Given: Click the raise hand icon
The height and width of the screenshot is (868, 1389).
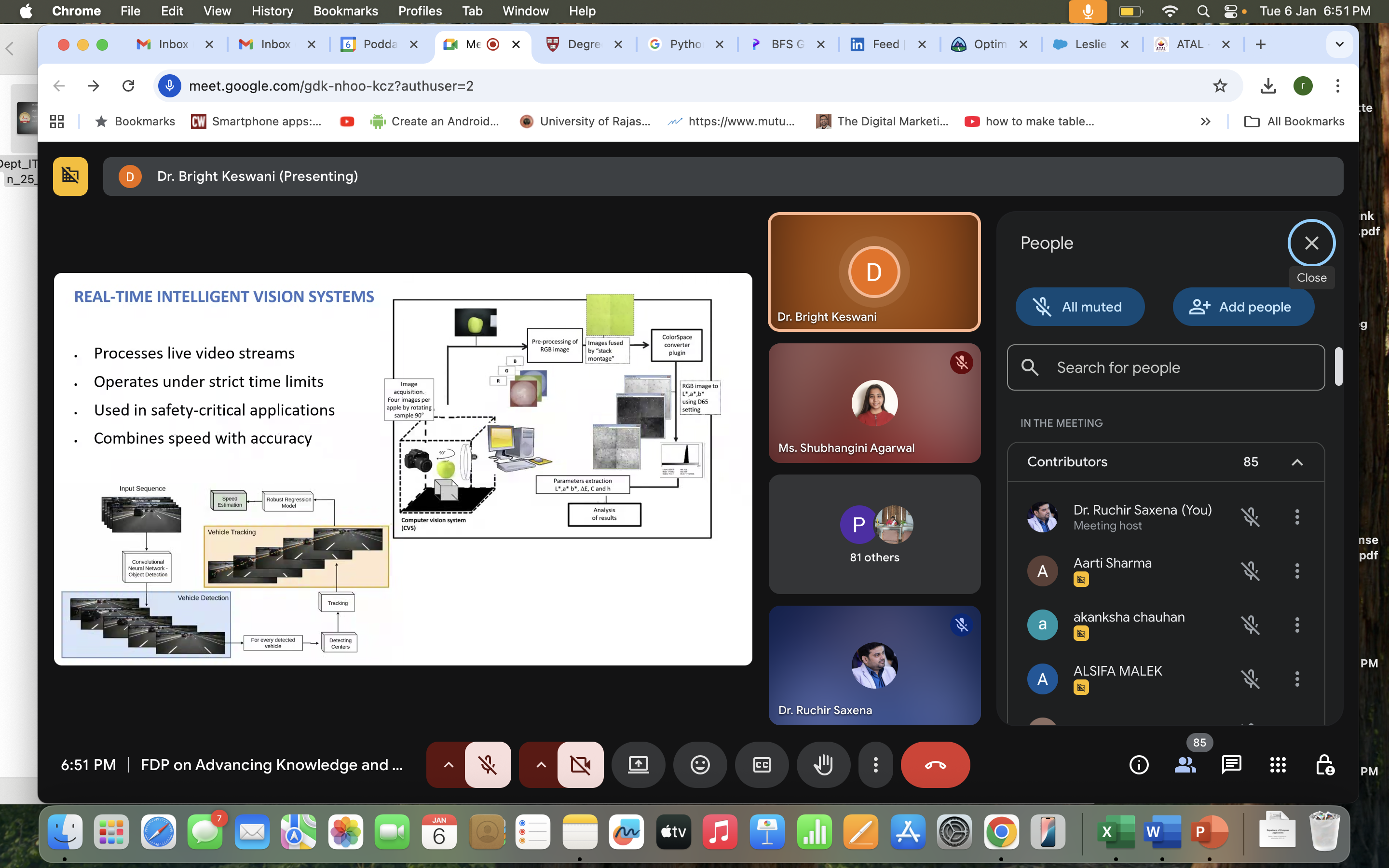Looking at the screenshot, I should point(823,765).
